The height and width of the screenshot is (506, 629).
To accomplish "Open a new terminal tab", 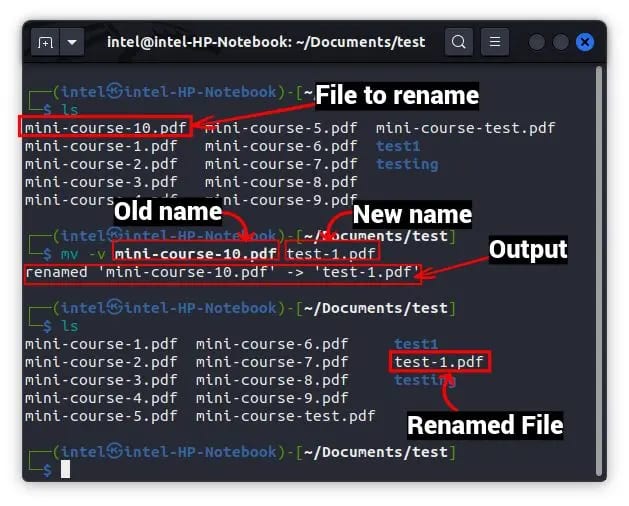I will (x=45, y=42).
